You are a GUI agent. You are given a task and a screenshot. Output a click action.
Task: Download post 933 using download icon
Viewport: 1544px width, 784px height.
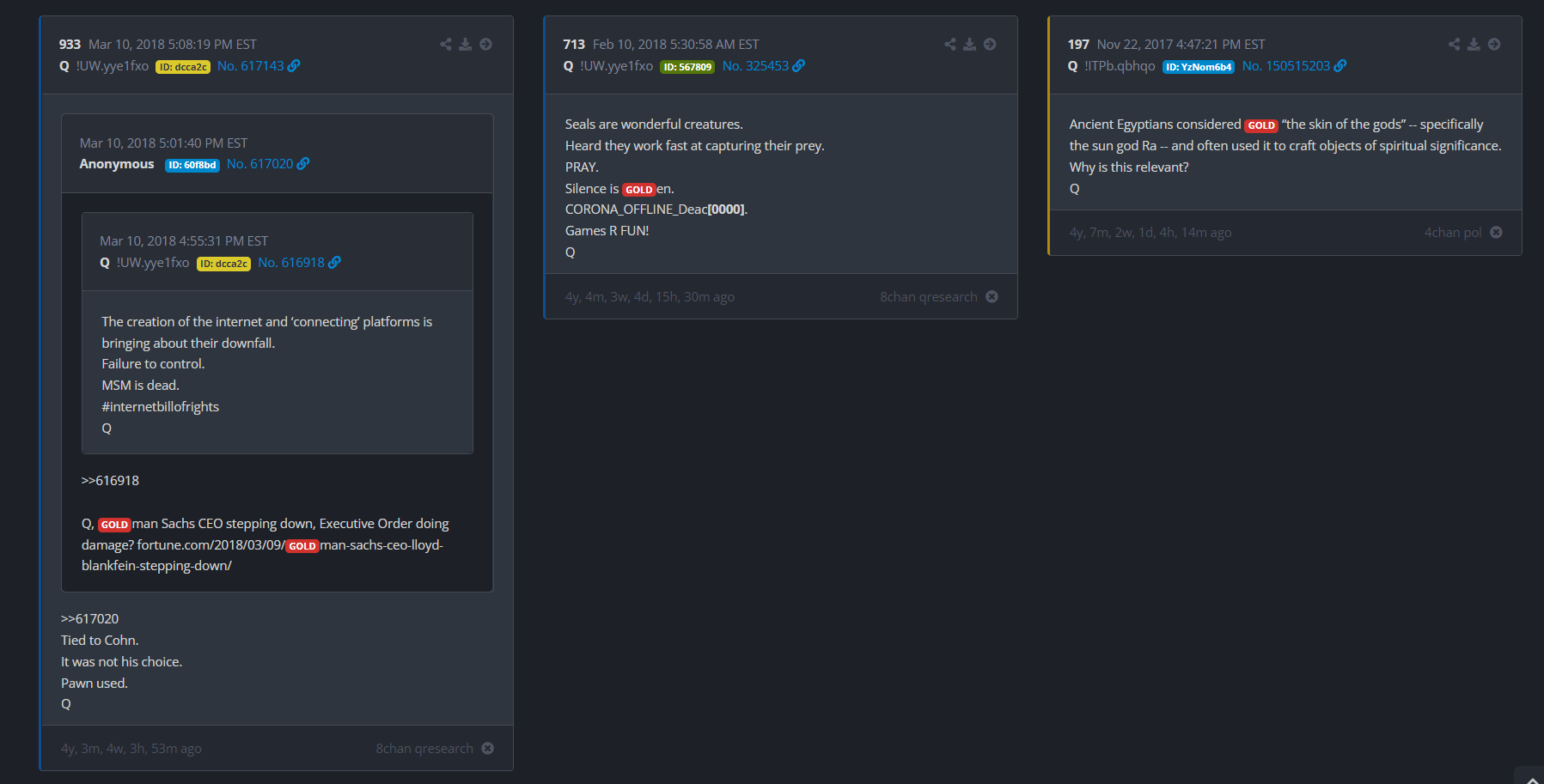(x=465, y=44)
